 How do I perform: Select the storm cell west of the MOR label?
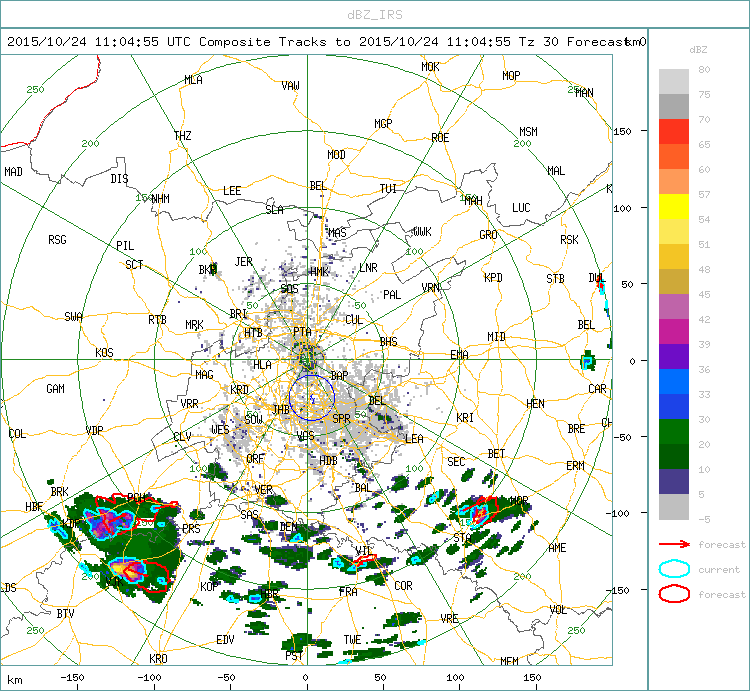tap(479, 514)
